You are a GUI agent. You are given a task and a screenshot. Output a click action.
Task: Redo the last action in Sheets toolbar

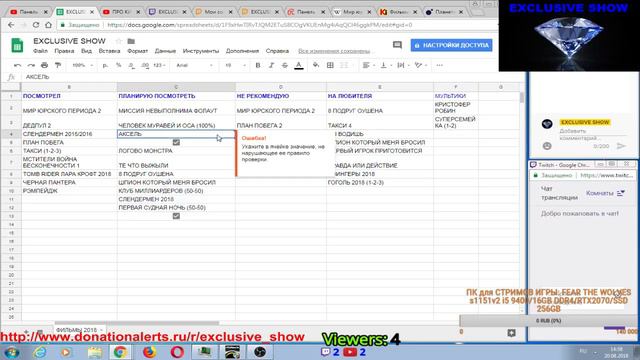[31, 65]
